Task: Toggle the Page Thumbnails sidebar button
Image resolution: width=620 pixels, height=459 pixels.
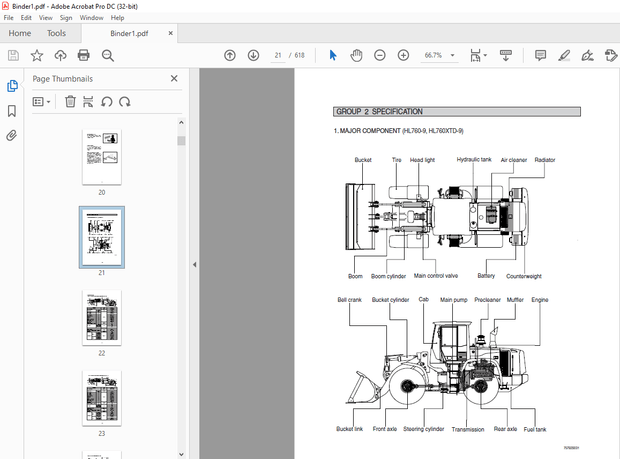Action: 12,87
